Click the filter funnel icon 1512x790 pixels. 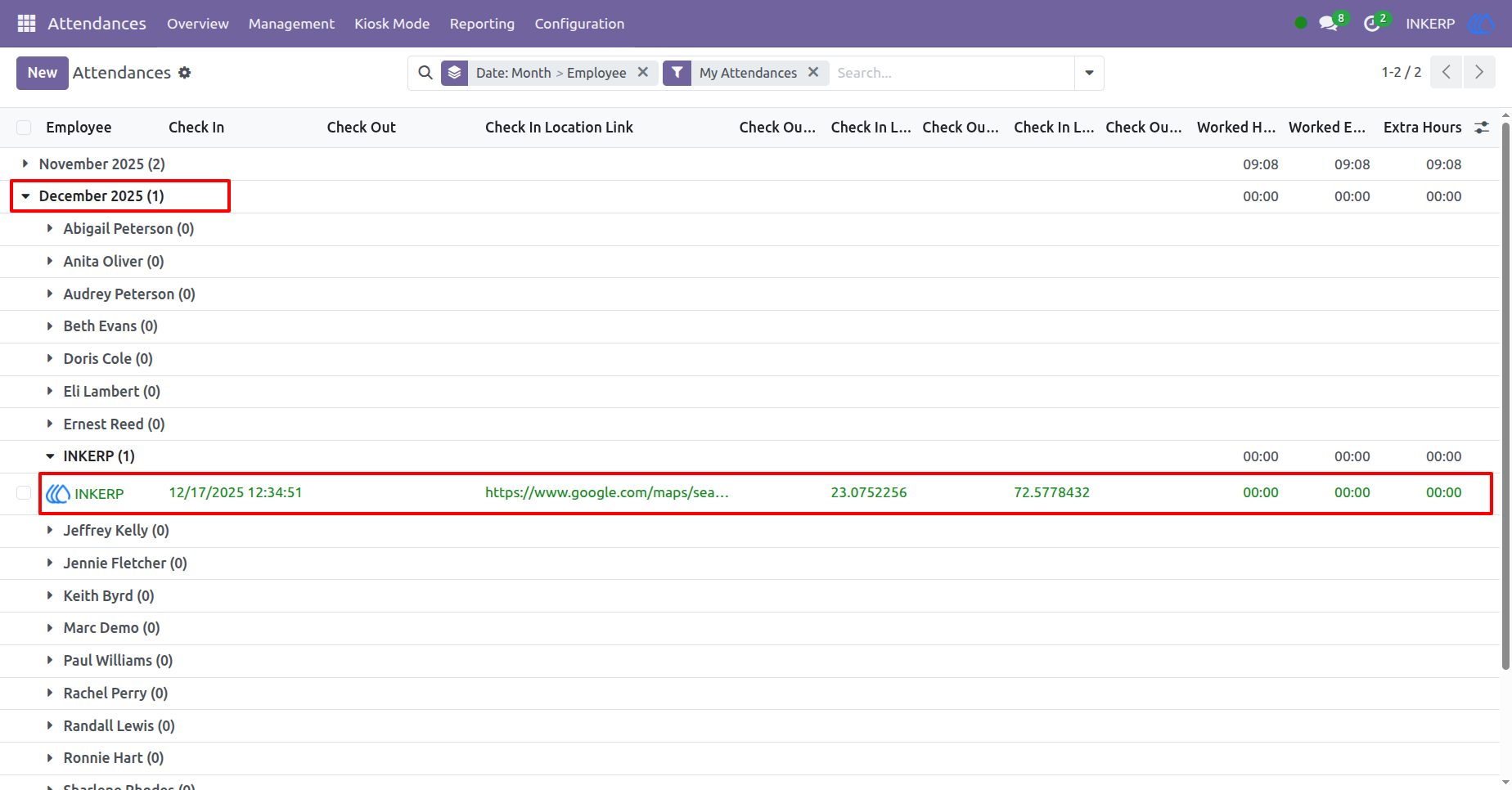(677, 73)
